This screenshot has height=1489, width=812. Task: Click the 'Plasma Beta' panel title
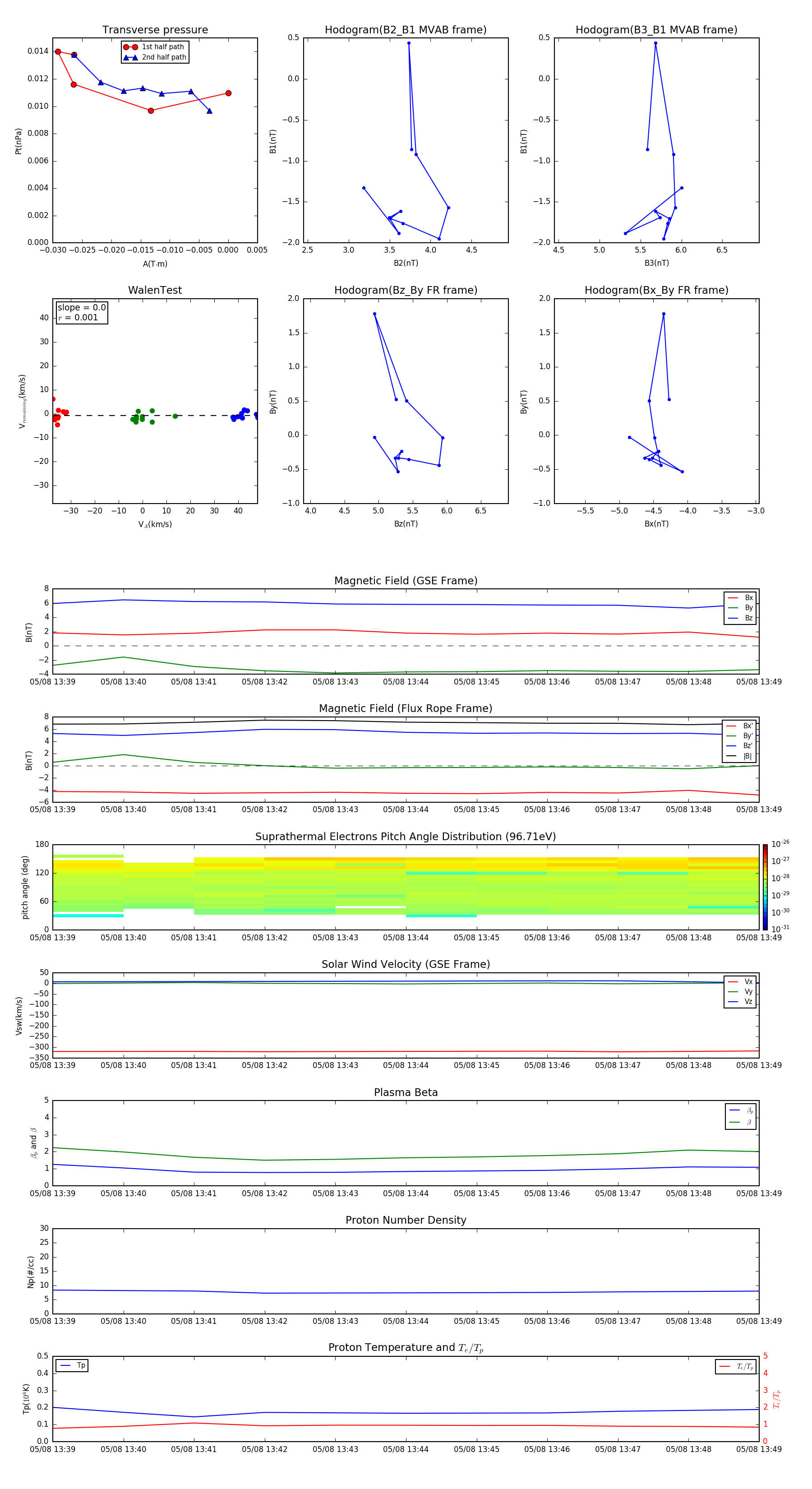tap(406, 1092)
